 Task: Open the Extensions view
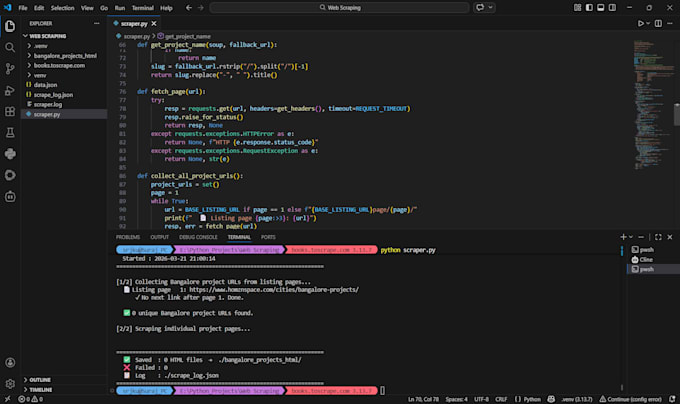pos(10,111)
